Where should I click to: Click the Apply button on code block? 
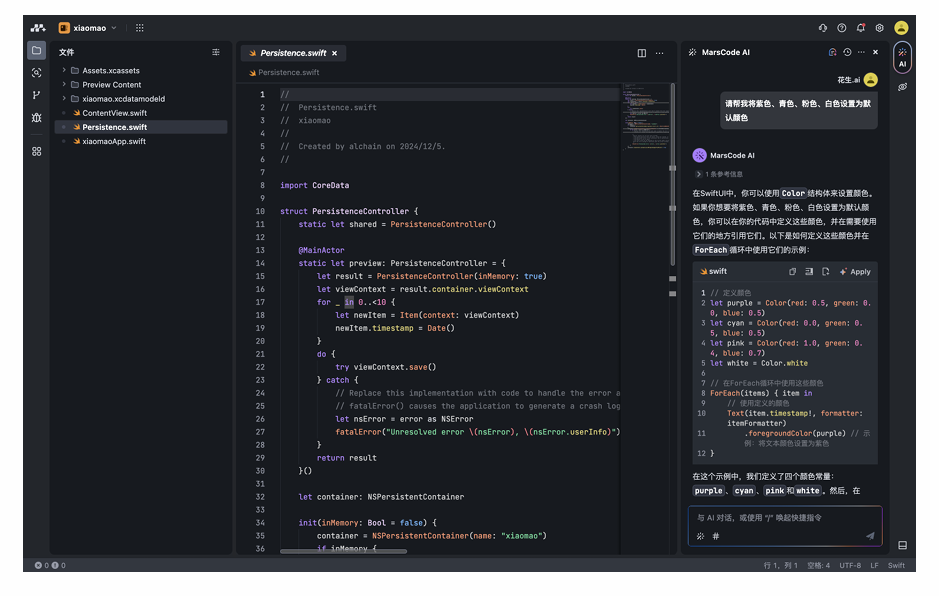tap(855, 271)
